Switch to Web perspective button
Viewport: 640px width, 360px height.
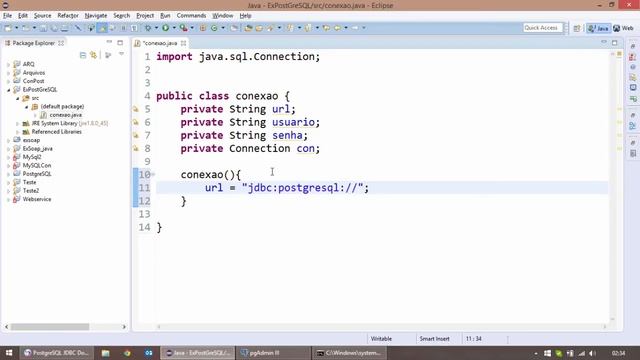pyautogui.click(x=623, y=28)
